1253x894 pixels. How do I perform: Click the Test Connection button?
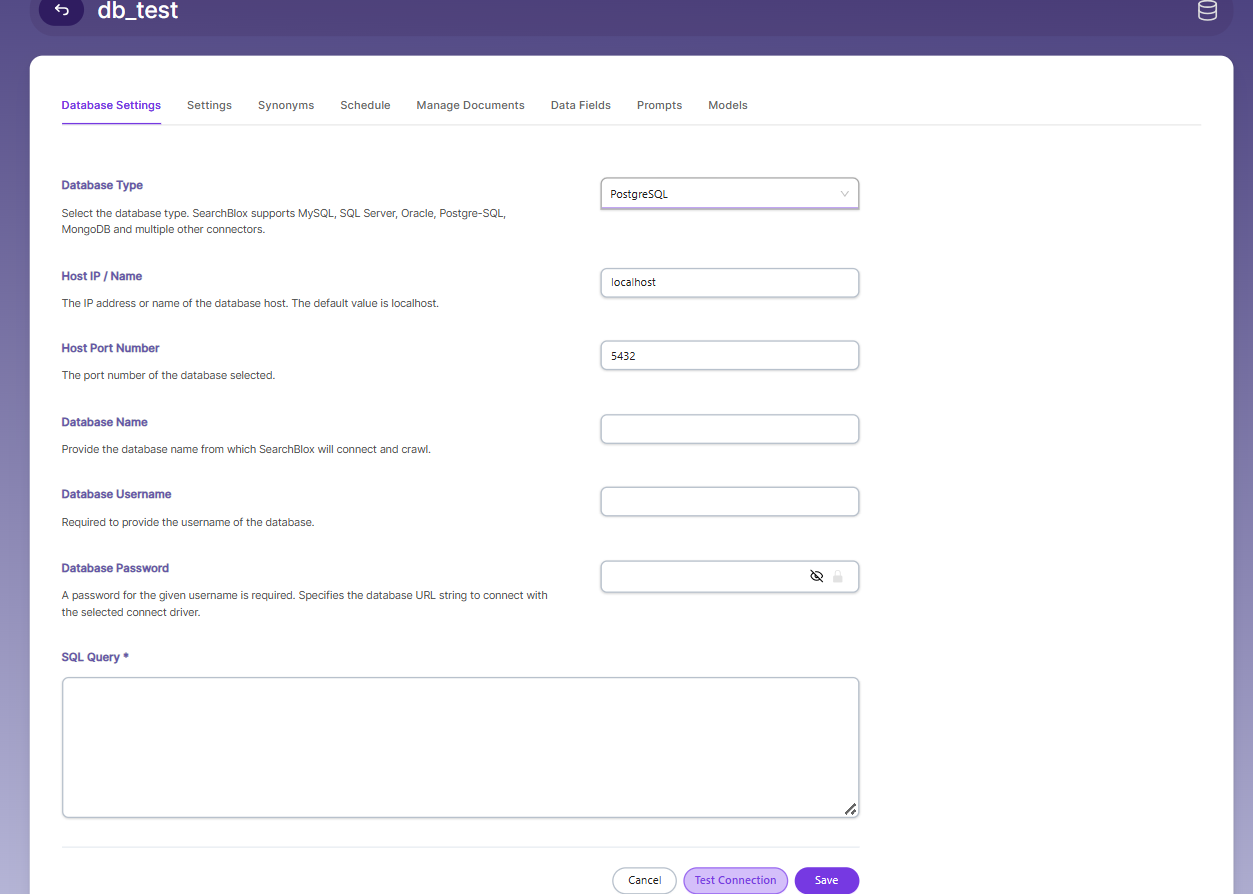pos(735,880)
